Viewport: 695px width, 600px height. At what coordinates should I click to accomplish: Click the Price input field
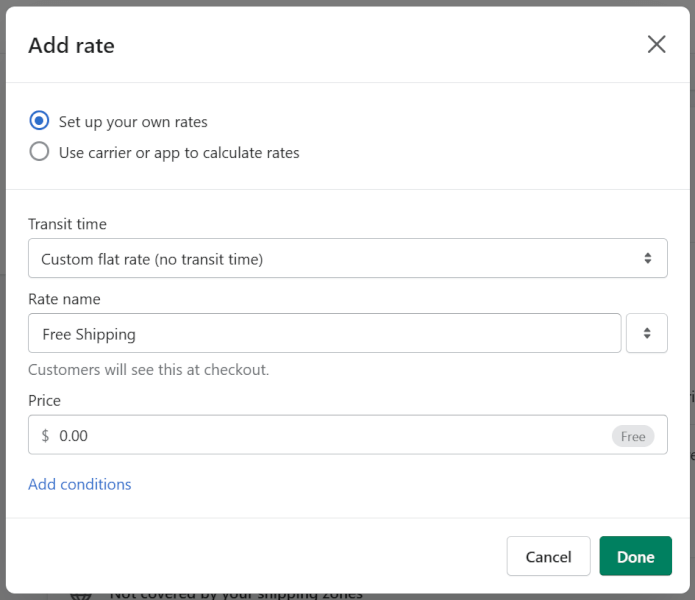[348, 435]
